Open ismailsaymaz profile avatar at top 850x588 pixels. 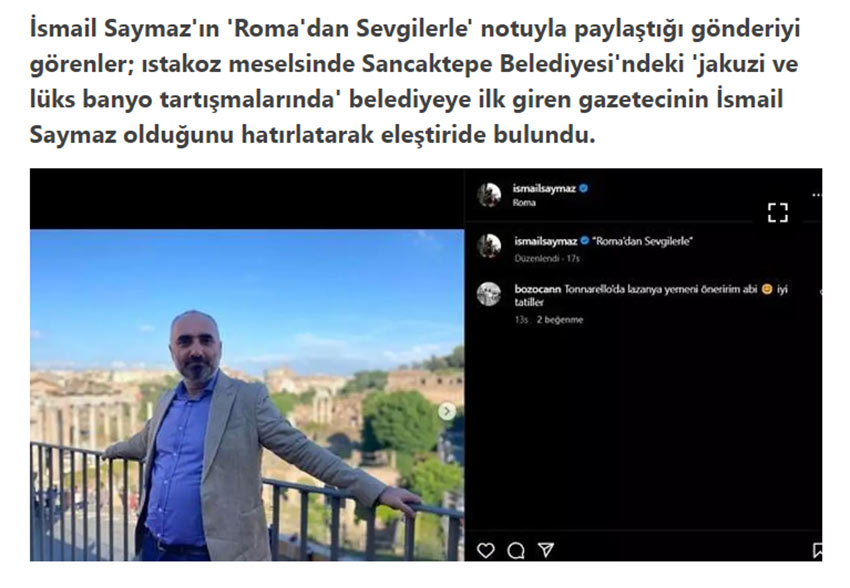[489, 195]
